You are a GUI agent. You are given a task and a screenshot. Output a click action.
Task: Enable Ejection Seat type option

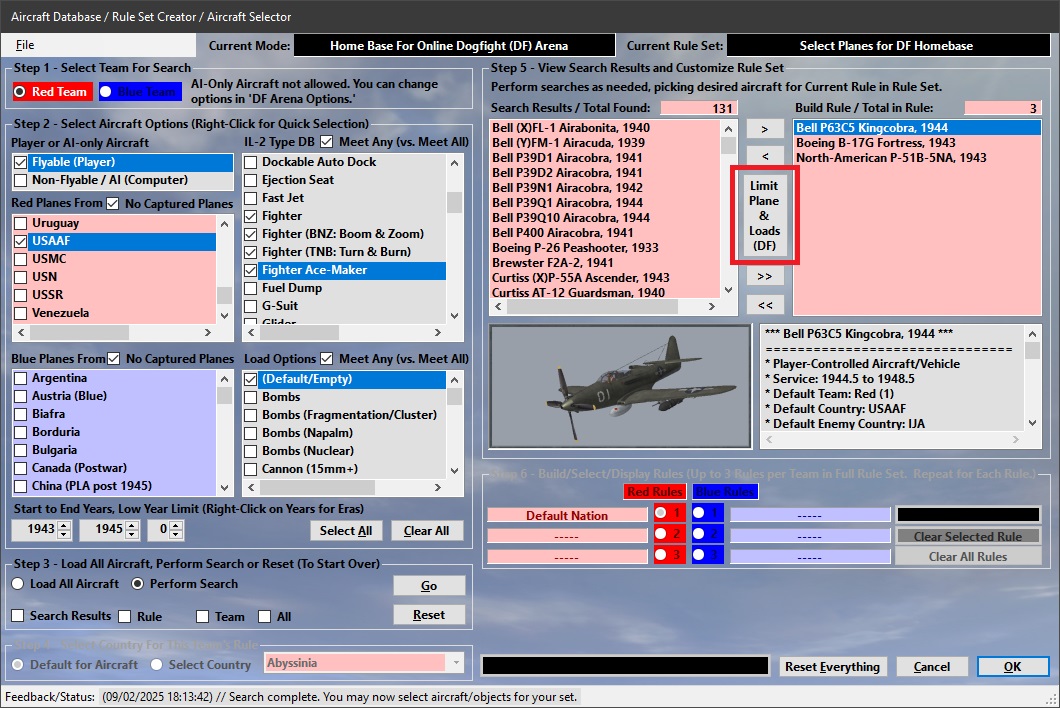point(251,181)
